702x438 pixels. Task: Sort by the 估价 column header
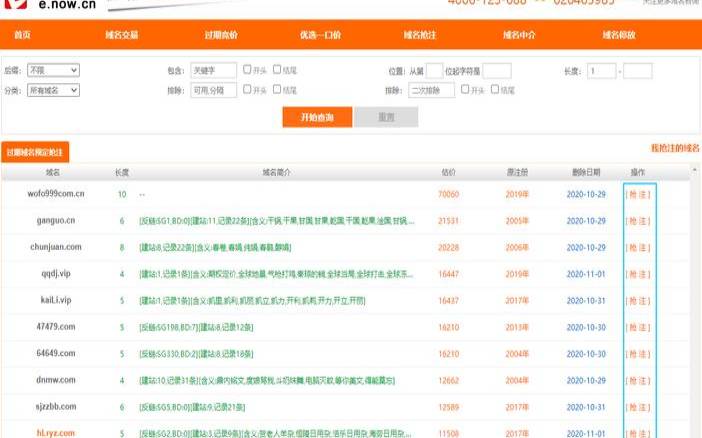click(448, 172)
